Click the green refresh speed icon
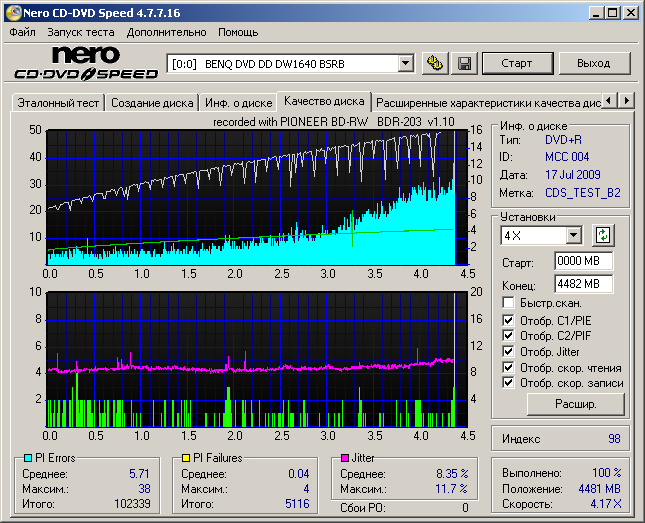Image resolution: width=645 pixels, height=523 pixels. 602,235
